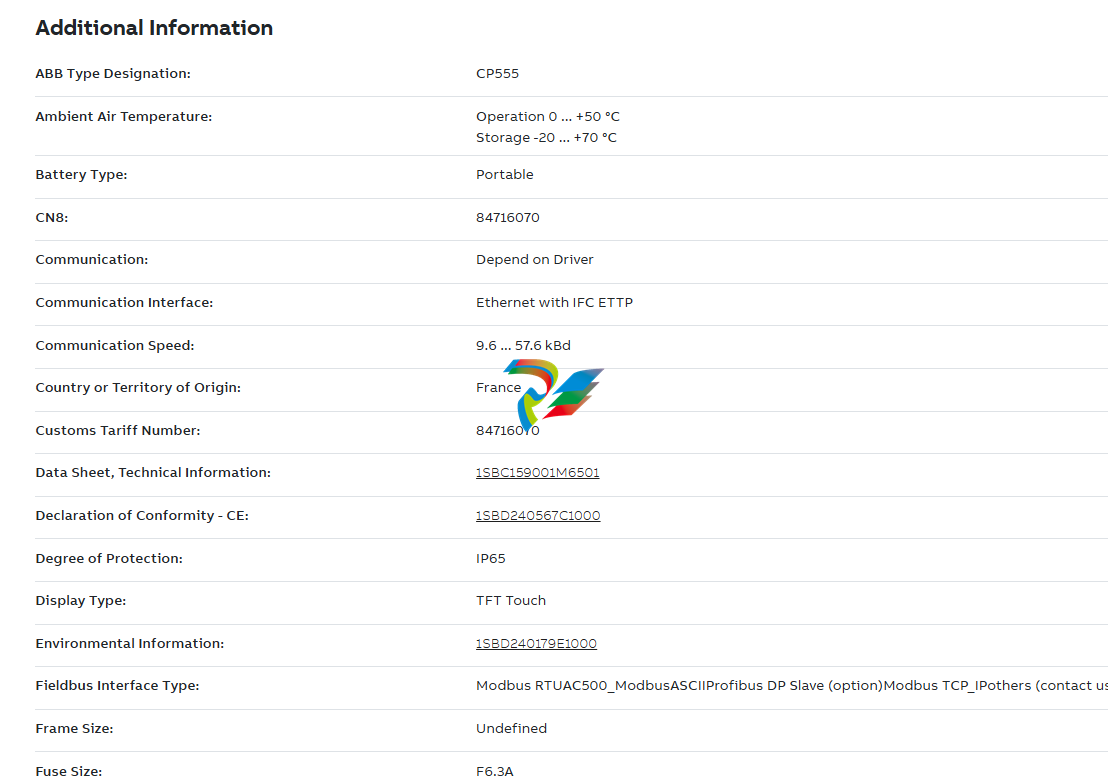This screenshot has width=1108, height=782.
Task: Click 'Data Sheet, Technical Information:' label
Action: [x=153, y=473]
